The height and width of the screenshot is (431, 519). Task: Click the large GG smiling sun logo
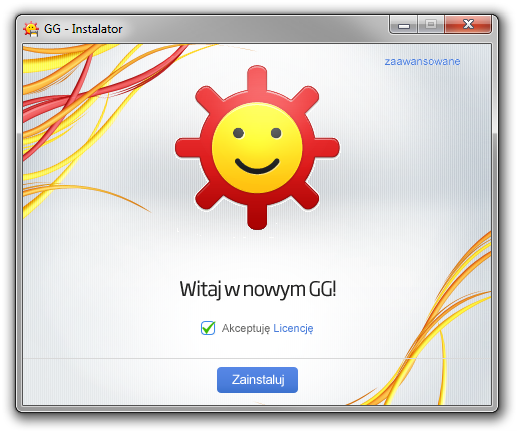pos(257,147)
